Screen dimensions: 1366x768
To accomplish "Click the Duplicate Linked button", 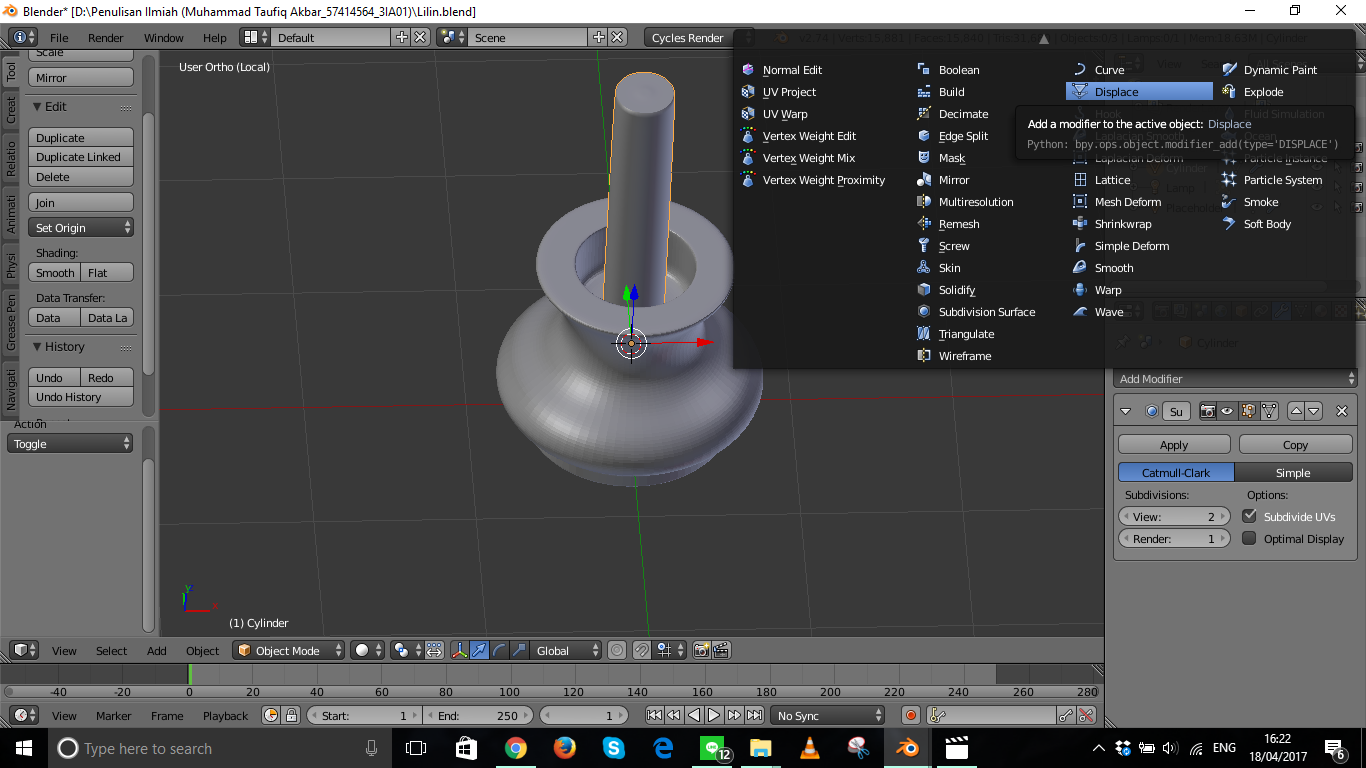I will tap(81, 157).
